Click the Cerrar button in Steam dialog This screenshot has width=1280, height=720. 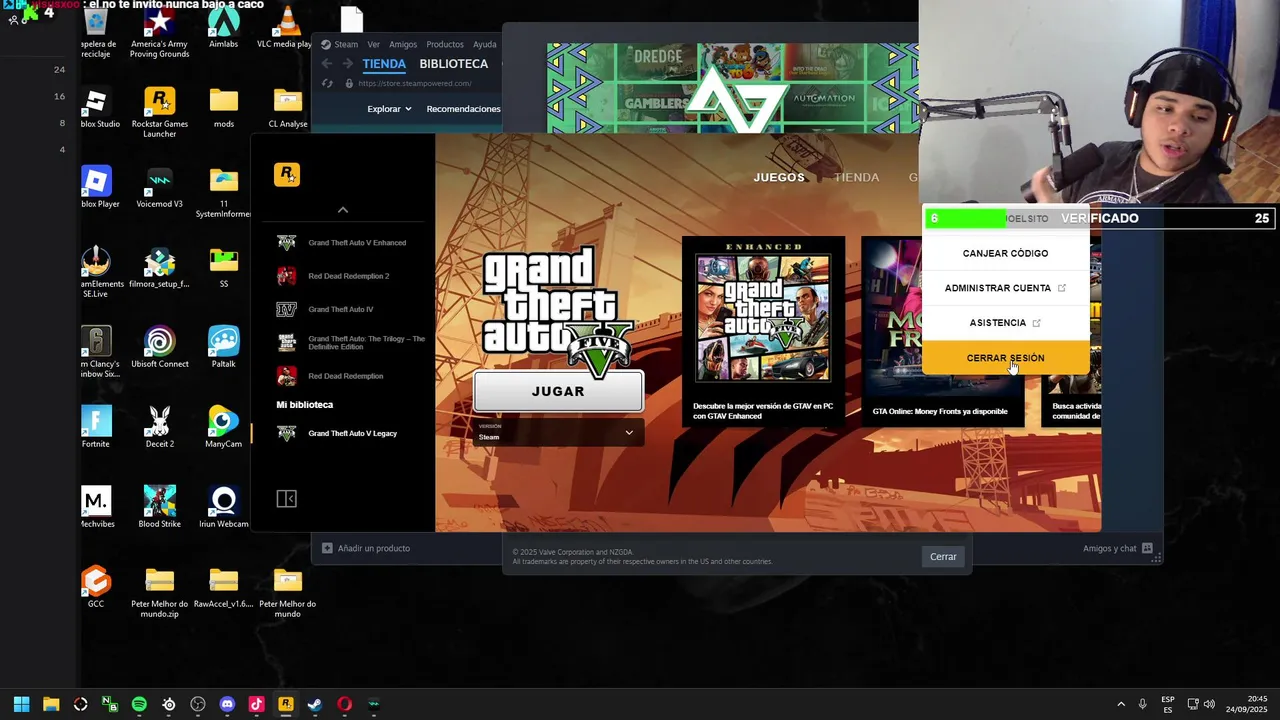click(x=943, y=557)
